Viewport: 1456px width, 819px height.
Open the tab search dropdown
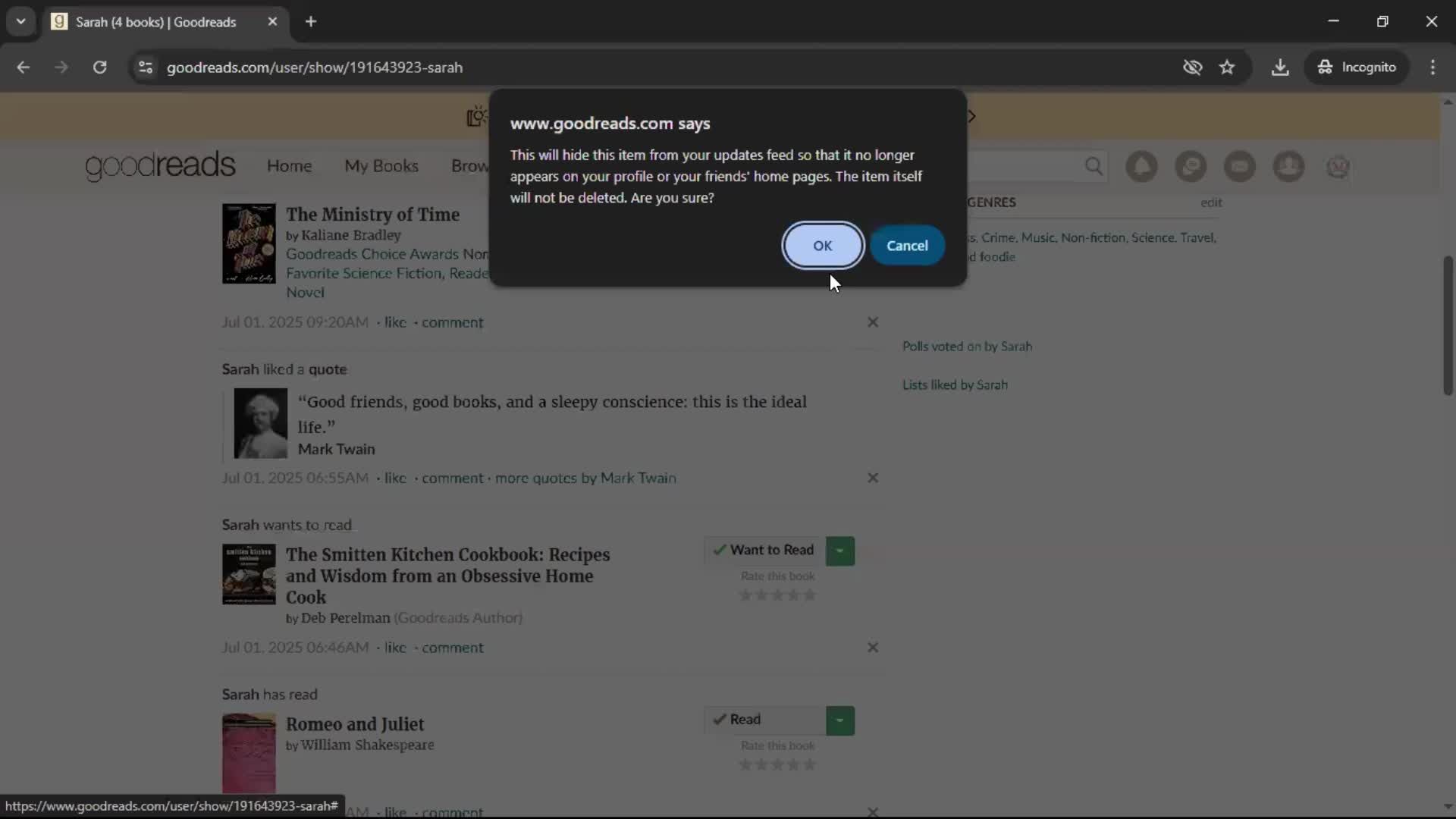coord(21,22)
